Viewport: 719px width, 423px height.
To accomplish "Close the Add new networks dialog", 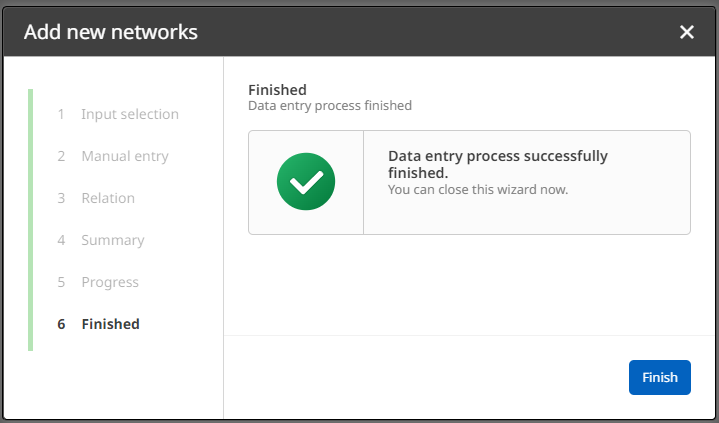I will [x=687, y=32].
